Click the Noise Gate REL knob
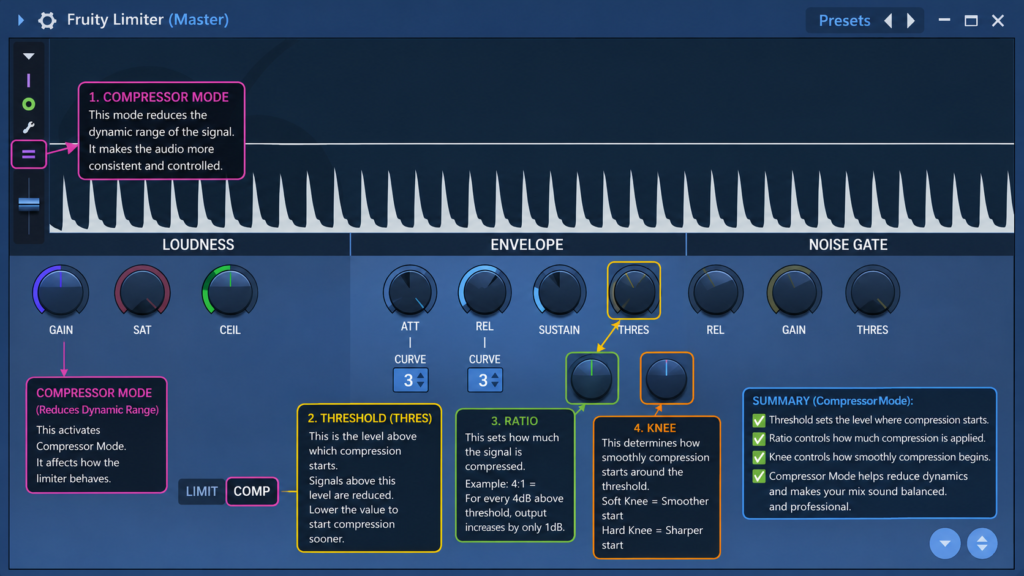 click(x=716, y=293)
